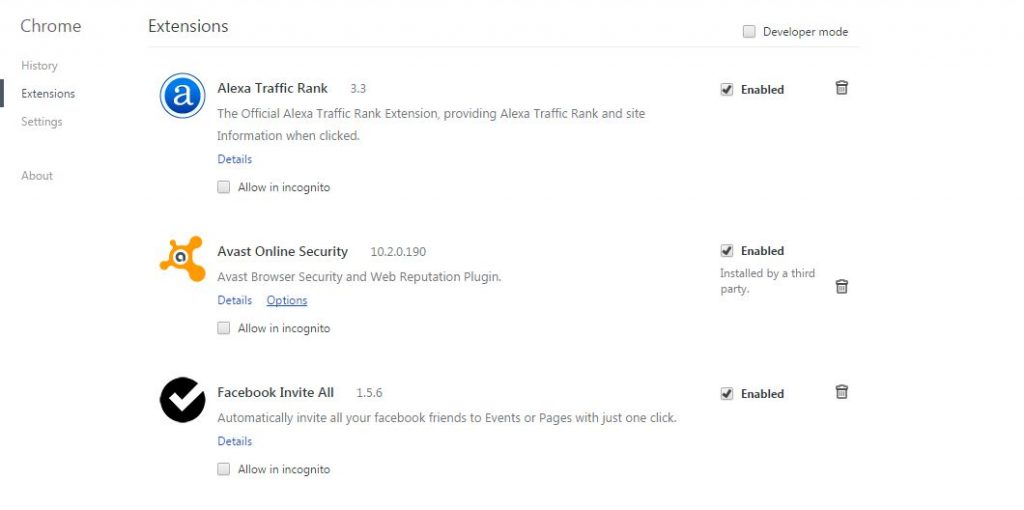
Task: Open History in the Chrome sidebar
Action: click(x=39, y=65)
